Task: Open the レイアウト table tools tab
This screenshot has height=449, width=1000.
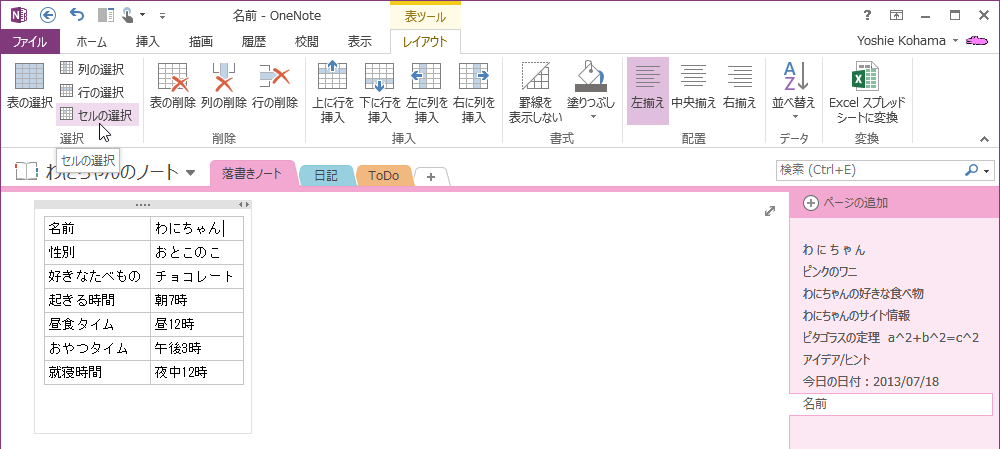Action: [x=425, y=42]
